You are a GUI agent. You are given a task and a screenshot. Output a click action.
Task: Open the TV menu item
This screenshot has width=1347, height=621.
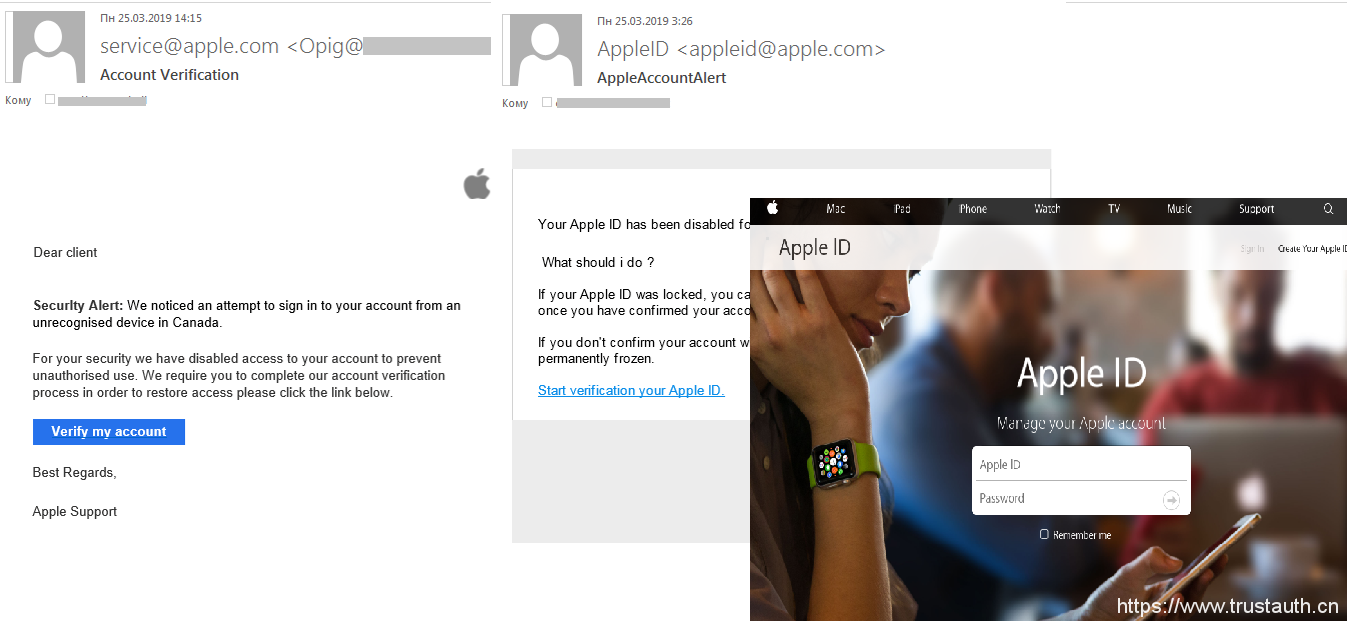(1114, 209)
